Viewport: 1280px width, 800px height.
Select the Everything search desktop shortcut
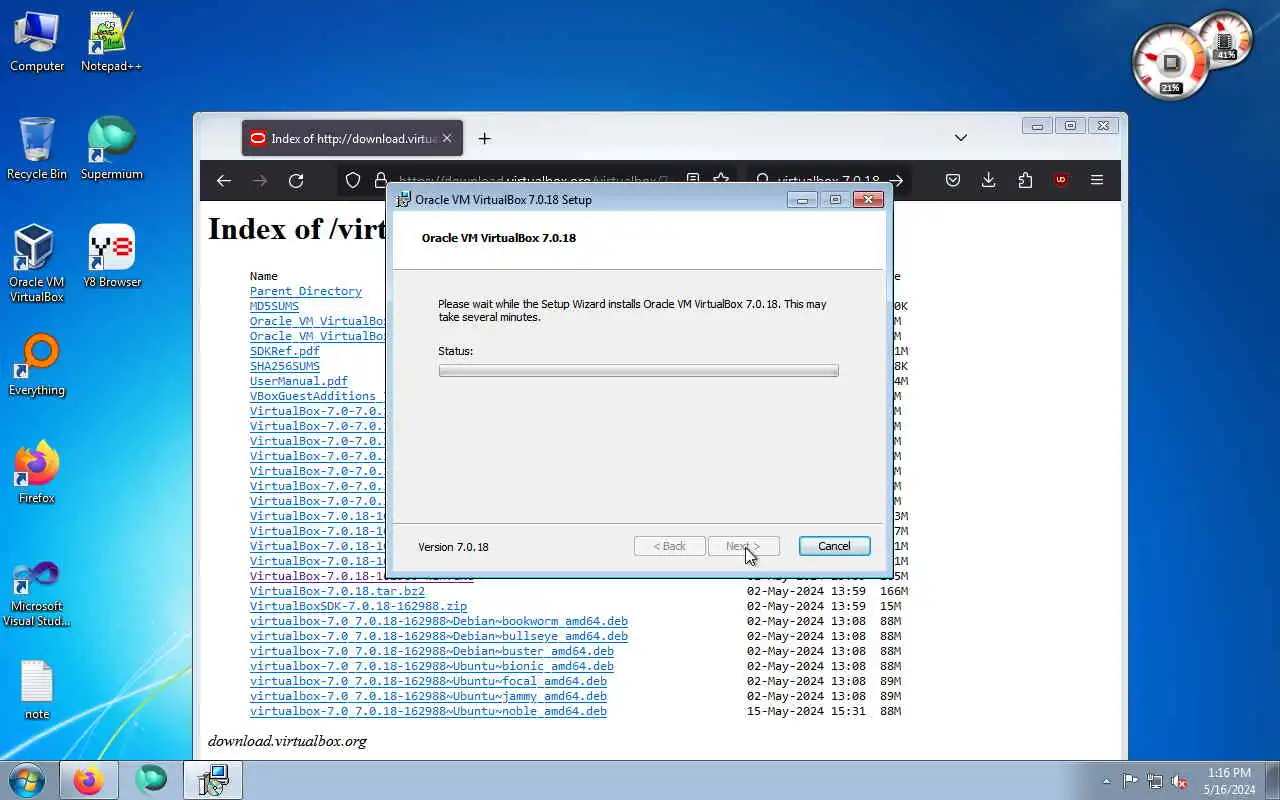click(37, 365)
